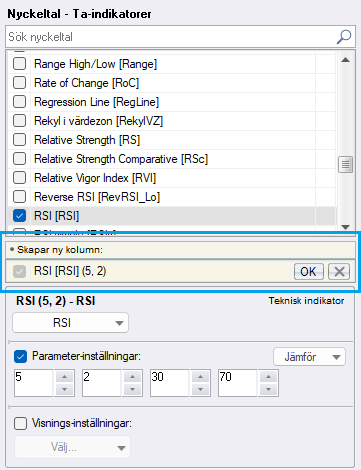
Task: Select the Rate of Change [RoC] row text
Action: (x=86, y=83)
